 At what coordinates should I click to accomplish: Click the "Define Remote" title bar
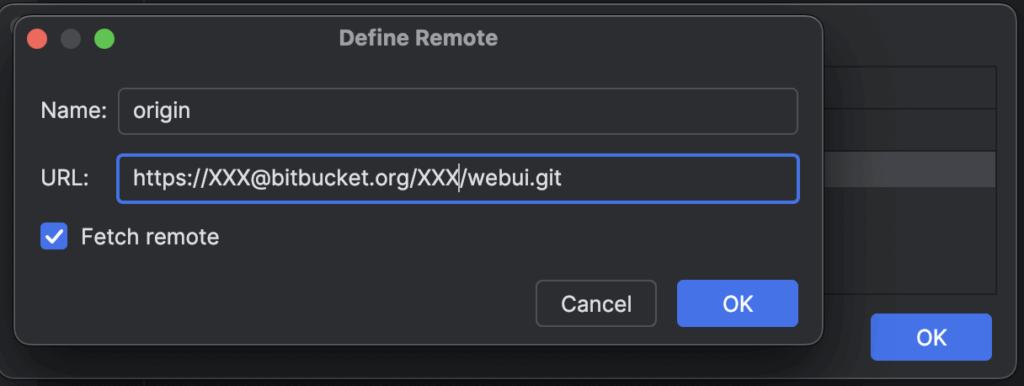pos(418,38)
